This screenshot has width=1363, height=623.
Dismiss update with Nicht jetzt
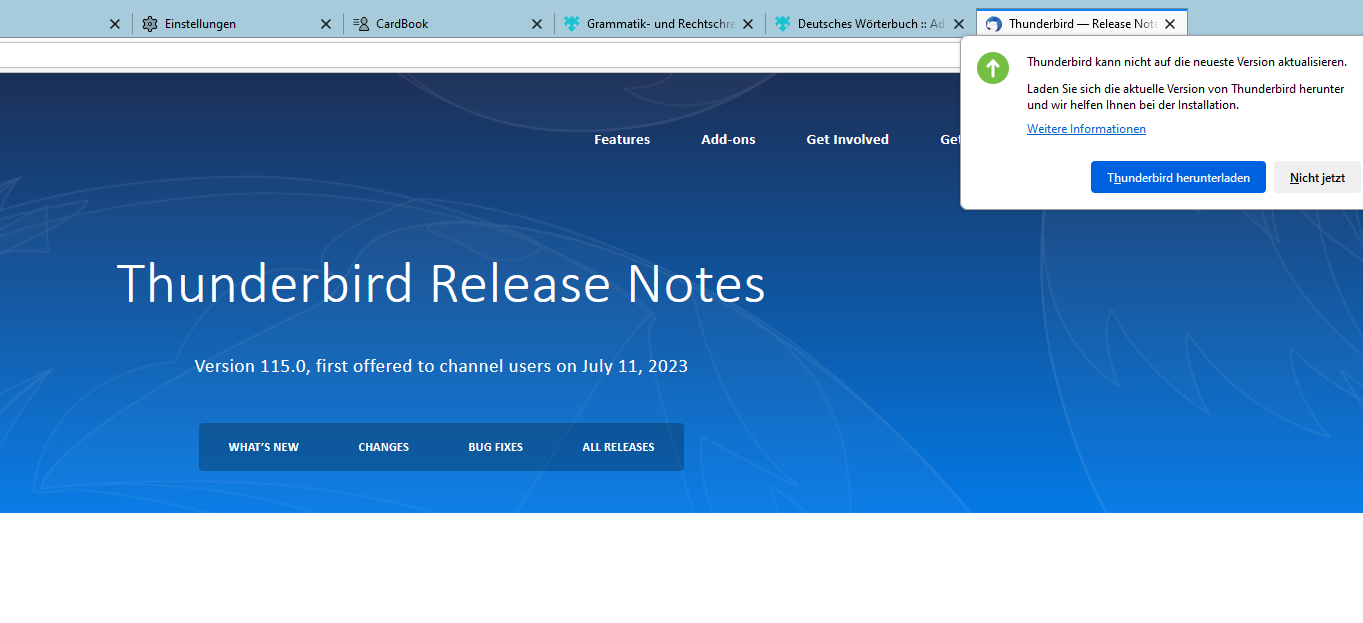click(1317, 177)
